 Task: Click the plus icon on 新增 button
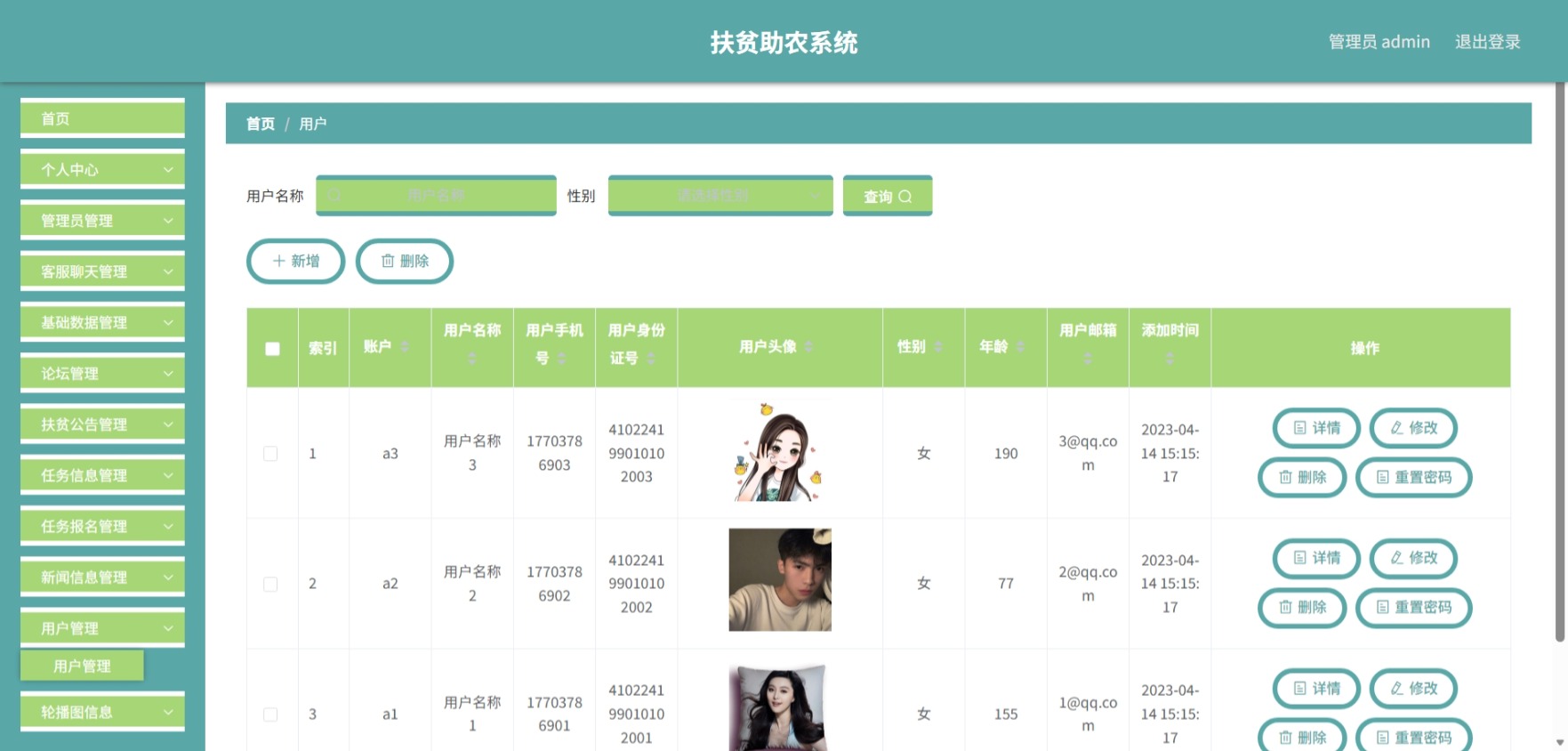[x=279, y=261]
